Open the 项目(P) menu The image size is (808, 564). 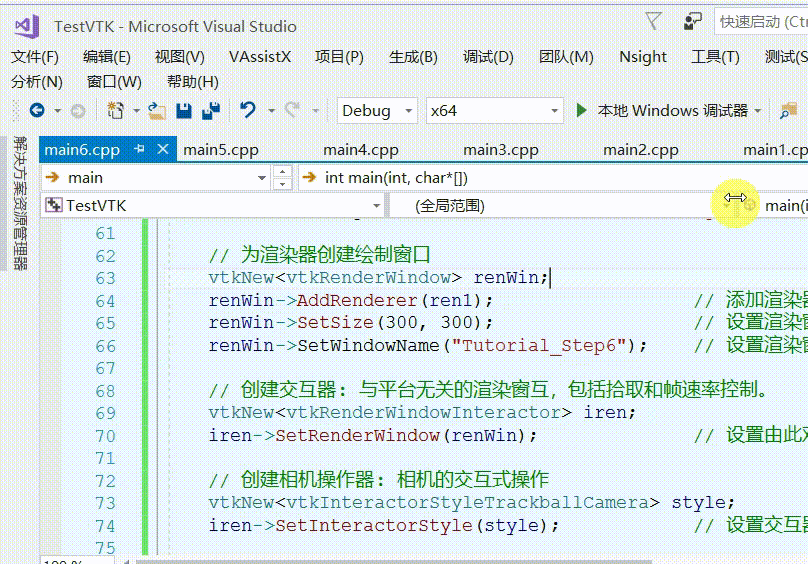339,57
